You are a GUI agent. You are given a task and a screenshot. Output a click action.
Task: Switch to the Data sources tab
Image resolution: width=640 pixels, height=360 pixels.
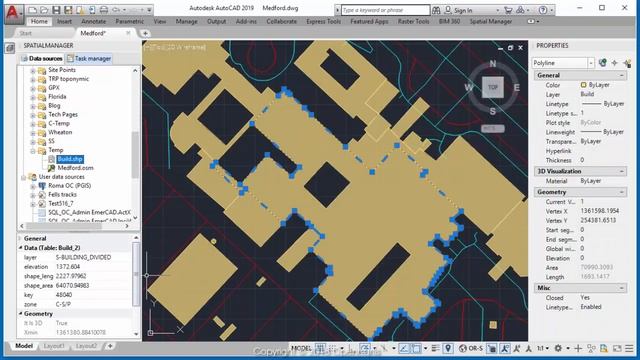click(42, 58)
